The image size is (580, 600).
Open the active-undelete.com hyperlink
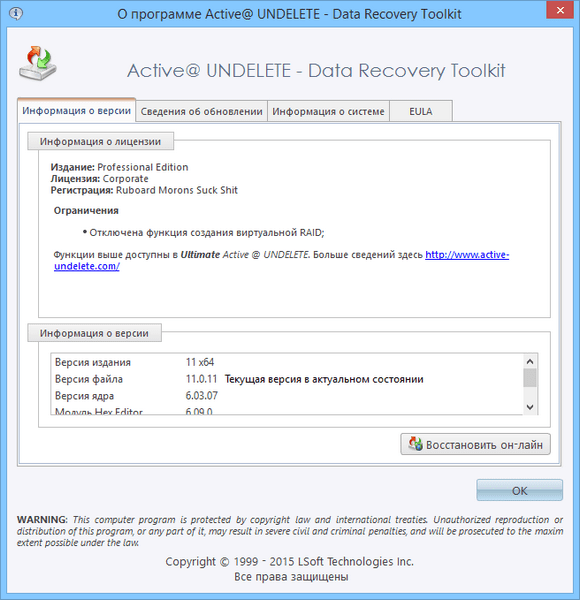tap(282, 260)
